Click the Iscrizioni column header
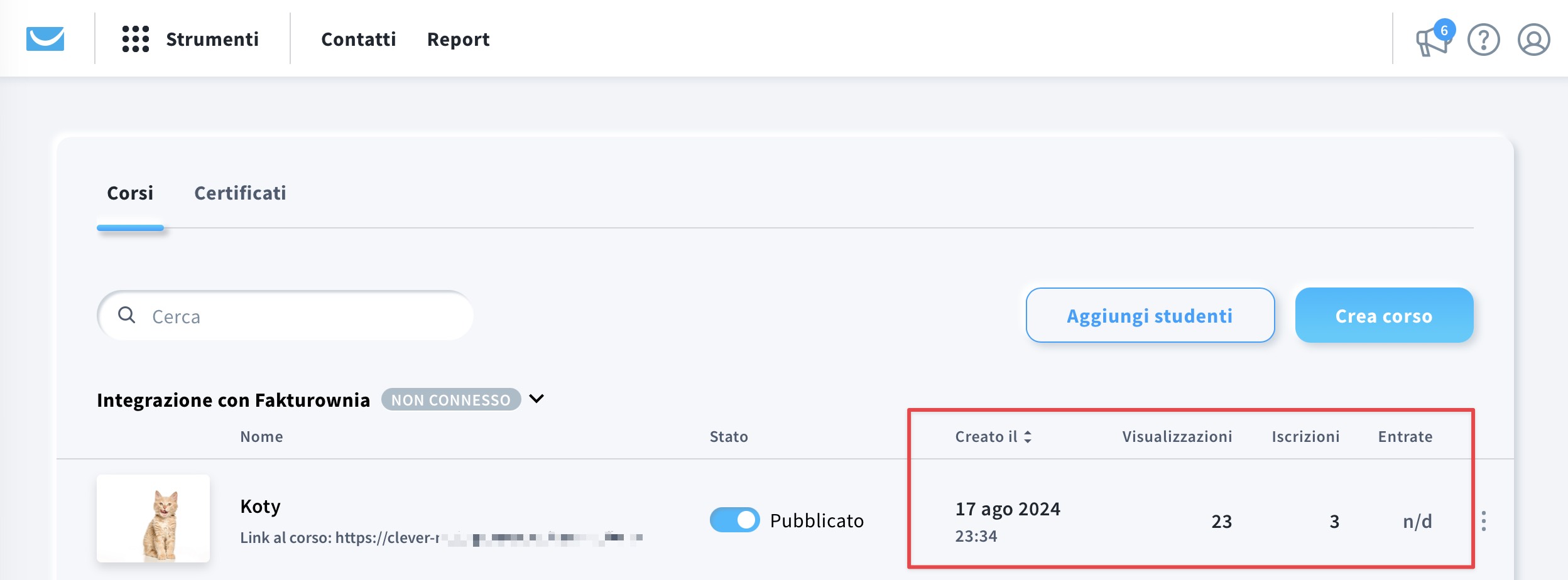This screenshot has width=1568, height=580. pyautogui.click(x=1305, y=437)
